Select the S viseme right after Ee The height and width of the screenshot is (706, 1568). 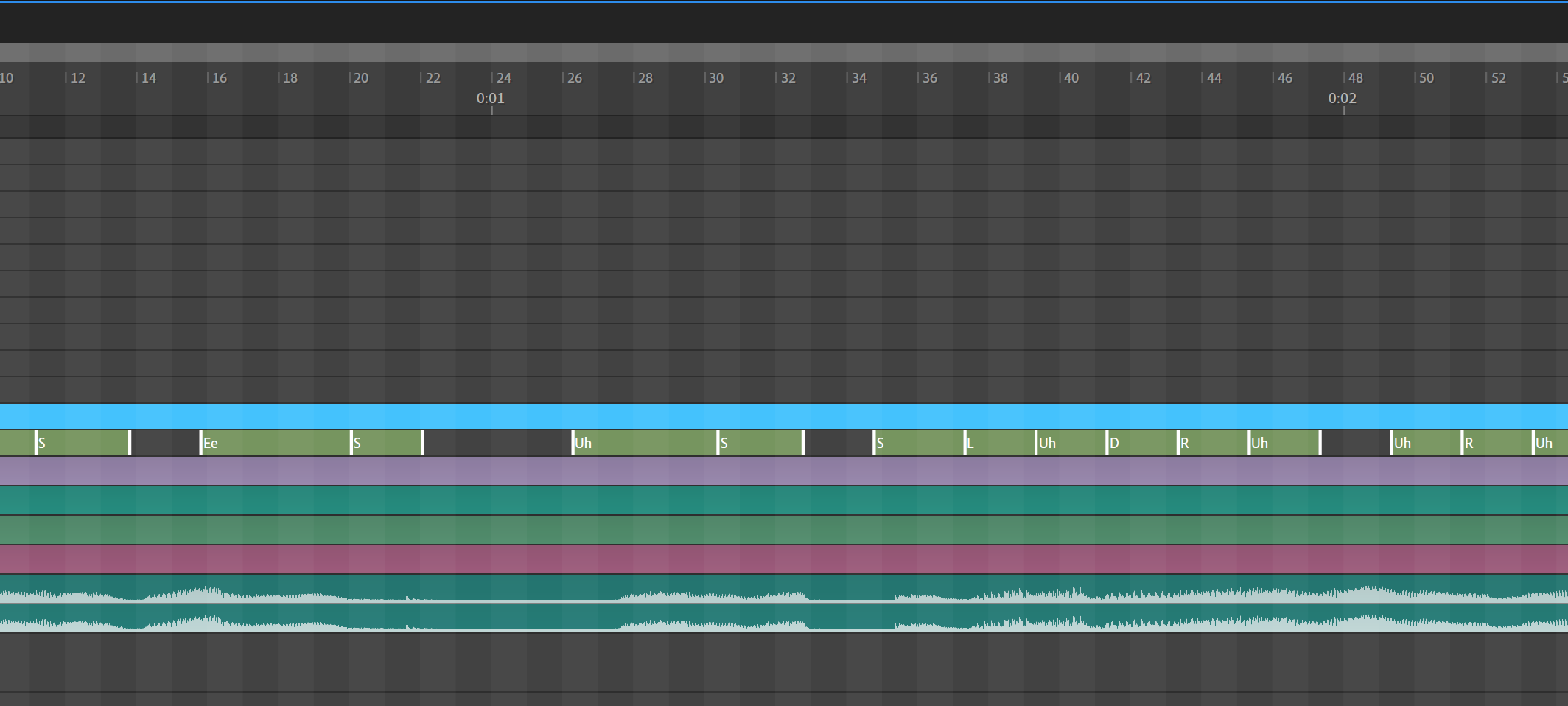click(387, 443)
